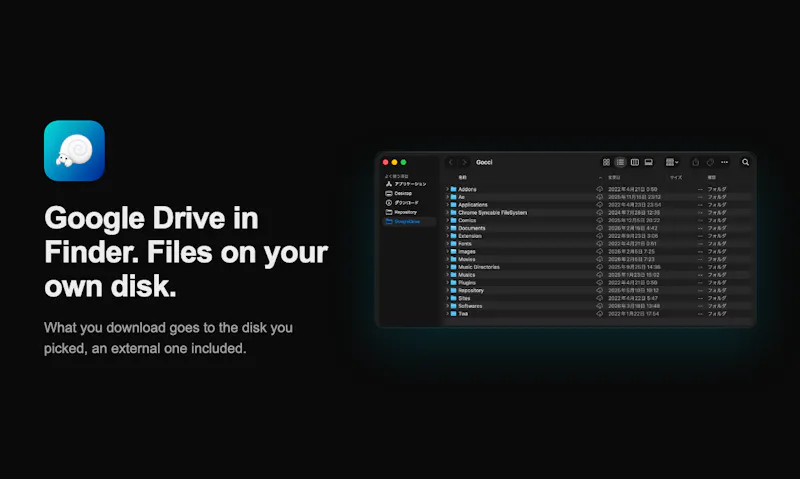Select the highlighted Google Drive sidebar item
Image resolution: width=800 pixels, height=479 pixels.
click(x=409, y=221)
